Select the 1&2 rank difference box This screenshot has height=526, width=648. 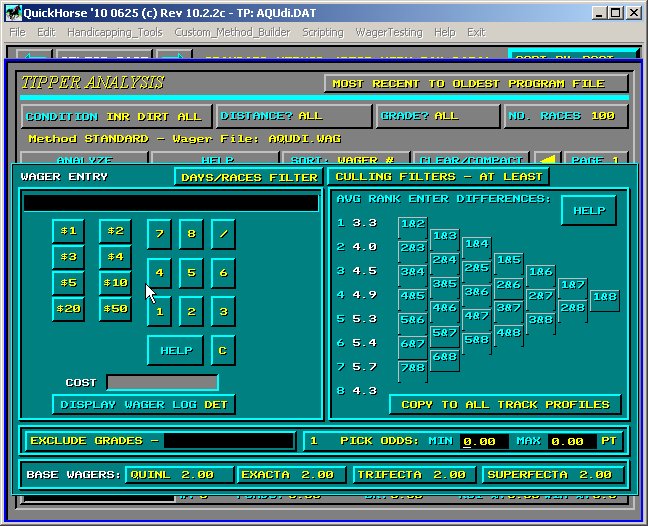pos(411,224)
